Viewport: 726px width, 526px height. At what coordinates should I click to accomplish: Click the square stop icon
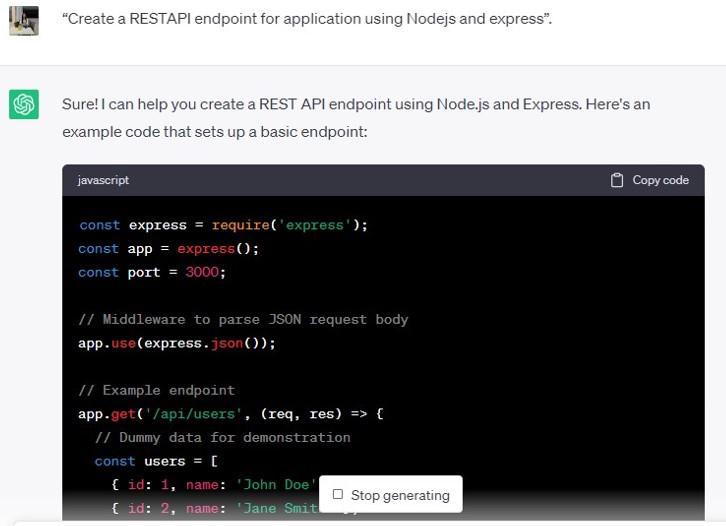338,494
